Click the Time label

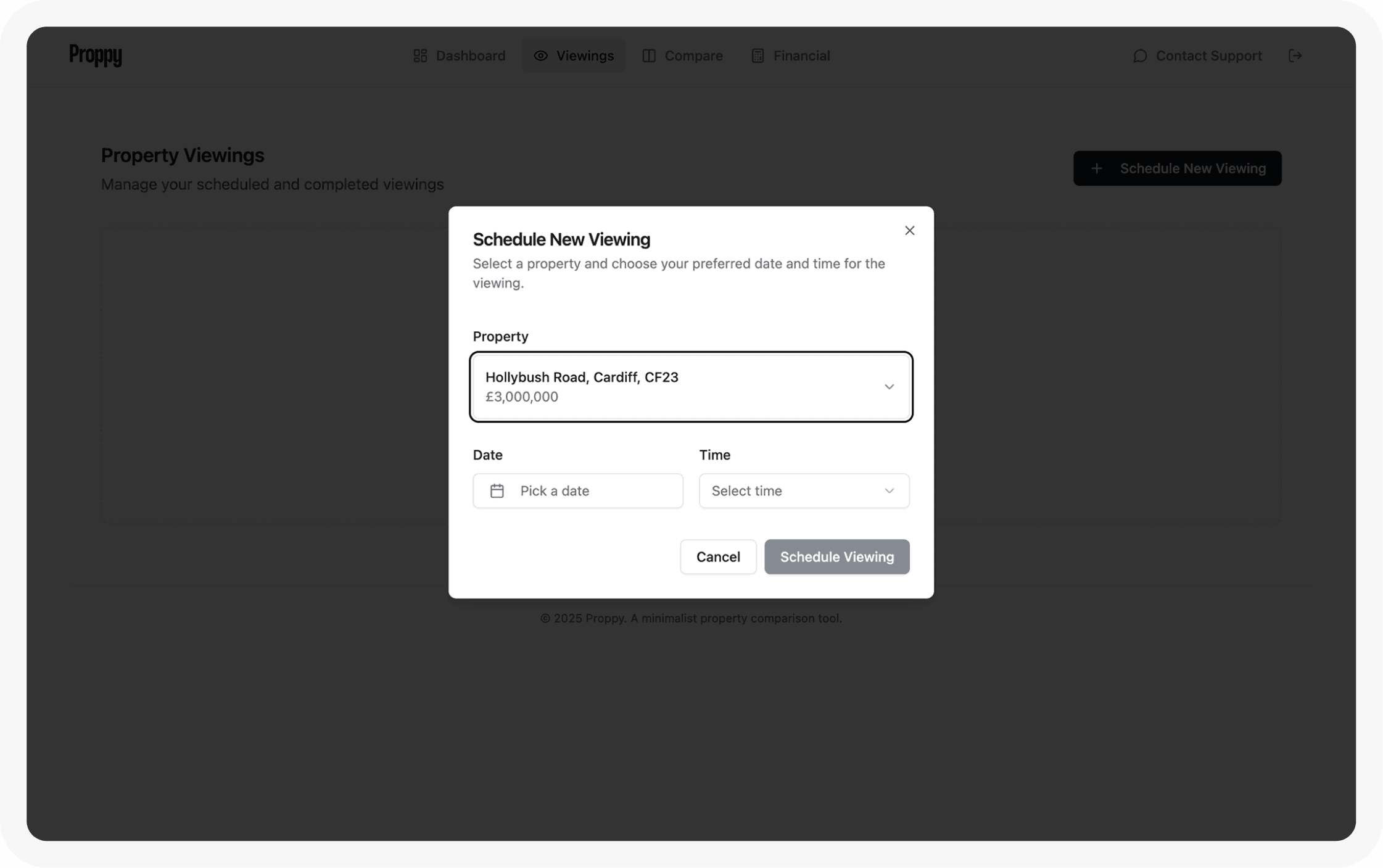click(714, 455)
